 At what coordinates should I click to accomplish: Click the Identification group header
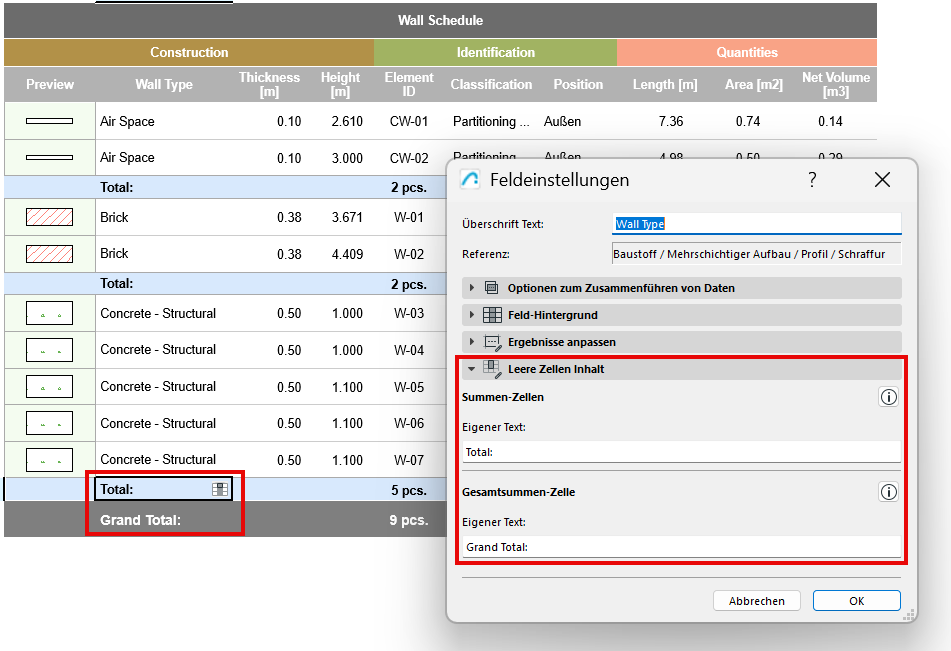pos(496,52)
